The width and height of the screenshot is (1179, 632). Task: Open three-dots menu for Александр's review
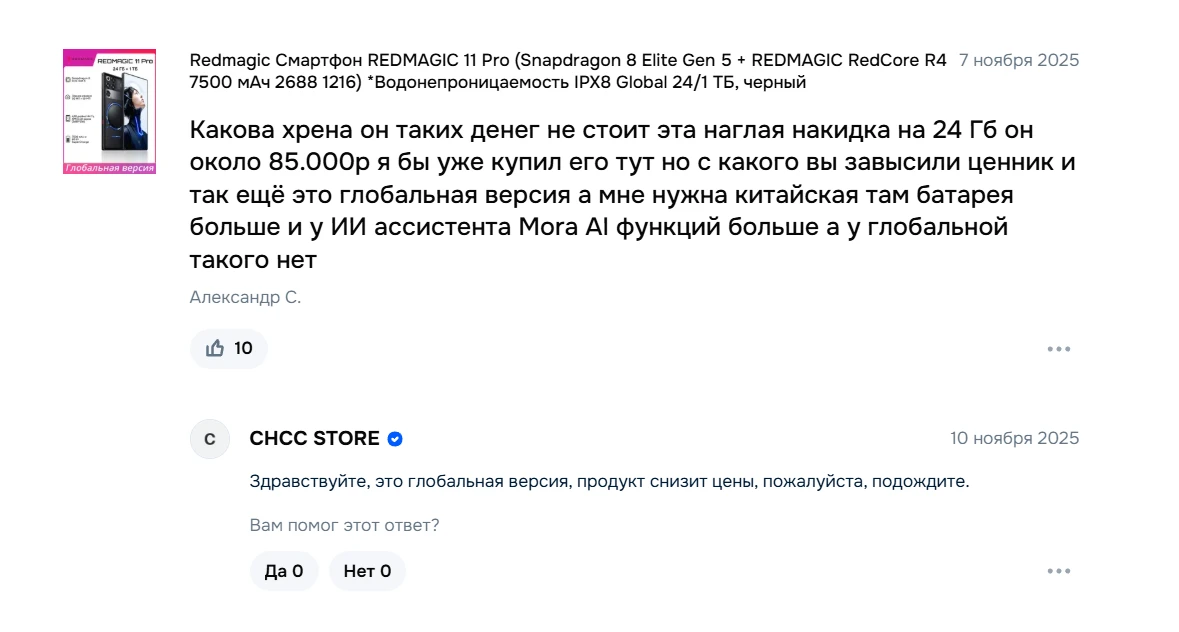1059,349
